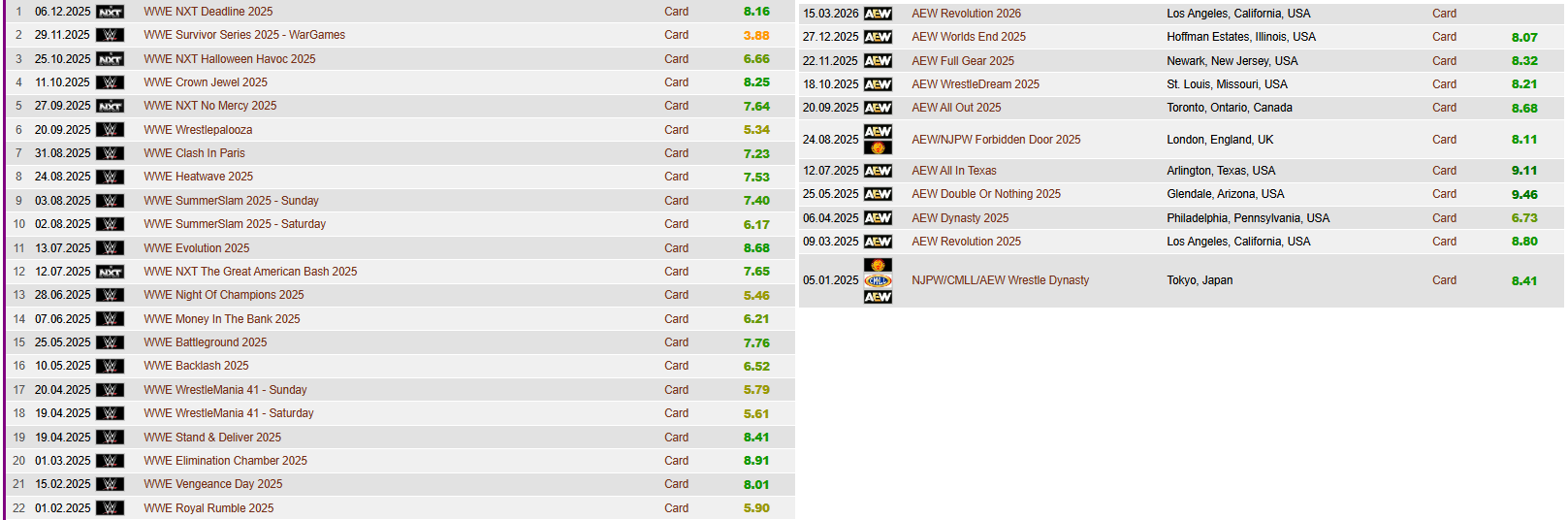Image resolution: width=1568 pixels, height=520 pixels.
Task: Click location Toronto, Ontario, Canada
Action: 1230,108
